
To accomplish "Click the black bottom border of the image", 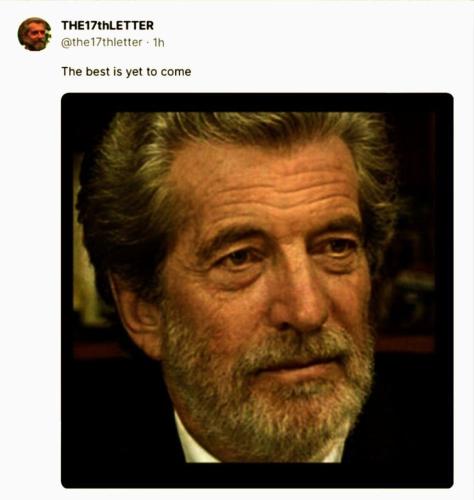I will [x=257, y=476].
